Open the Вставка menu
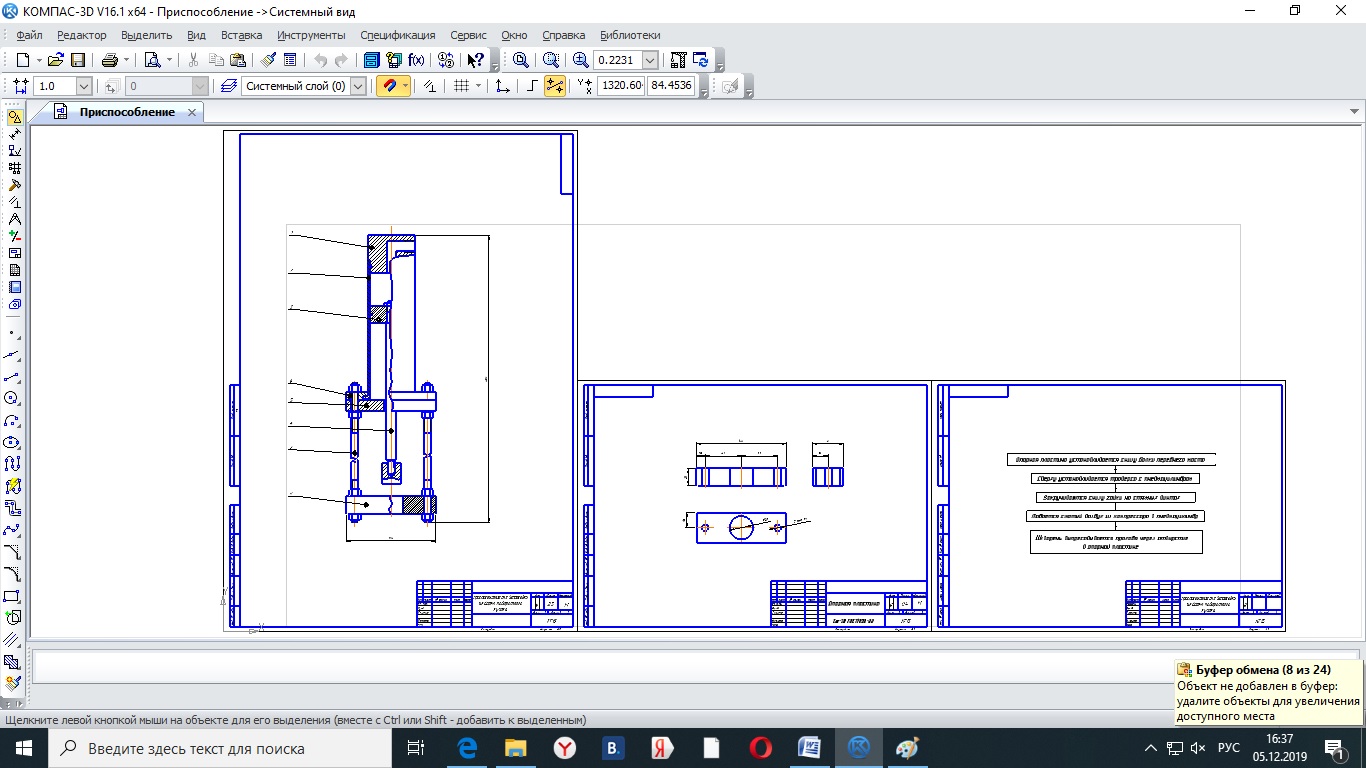The height and width of the screenshot is (768, 1366). [x=242, y=35]
